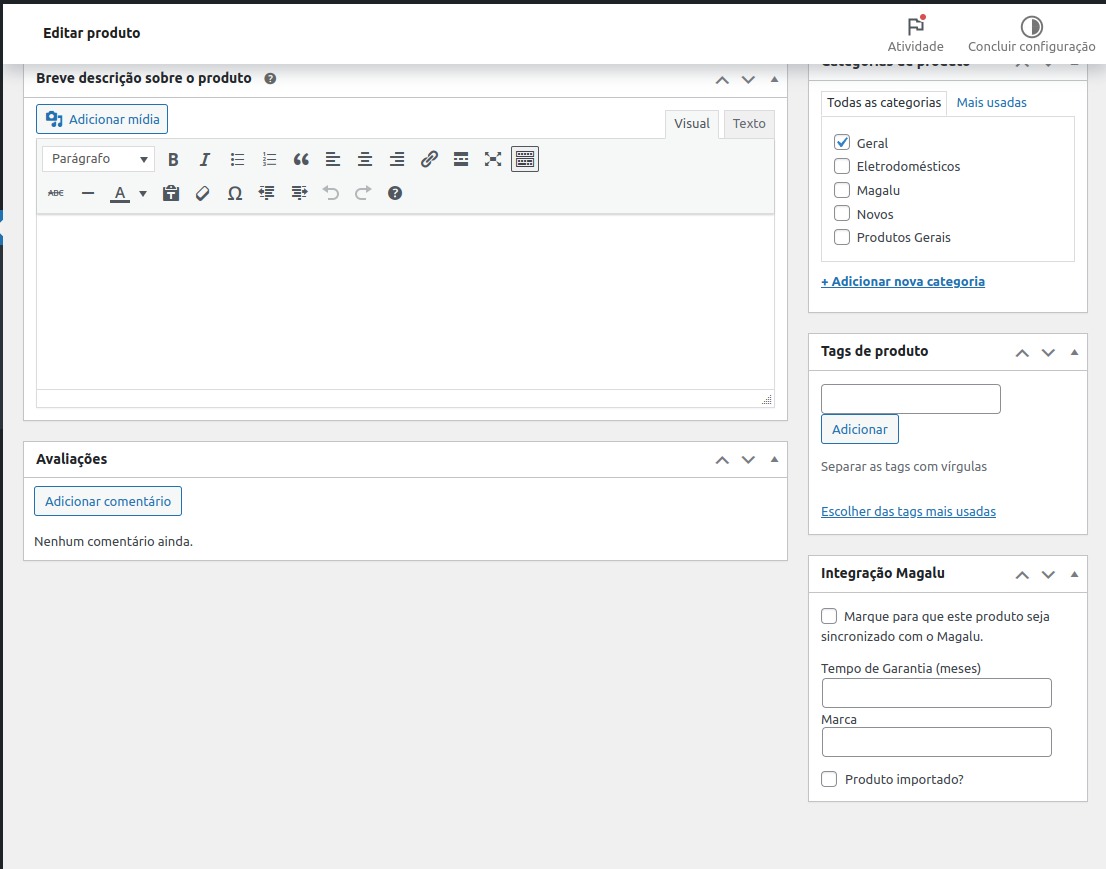Focus the Tempo de Garantia field
The image size is (1106, 869).
click(x=937, y=693)
